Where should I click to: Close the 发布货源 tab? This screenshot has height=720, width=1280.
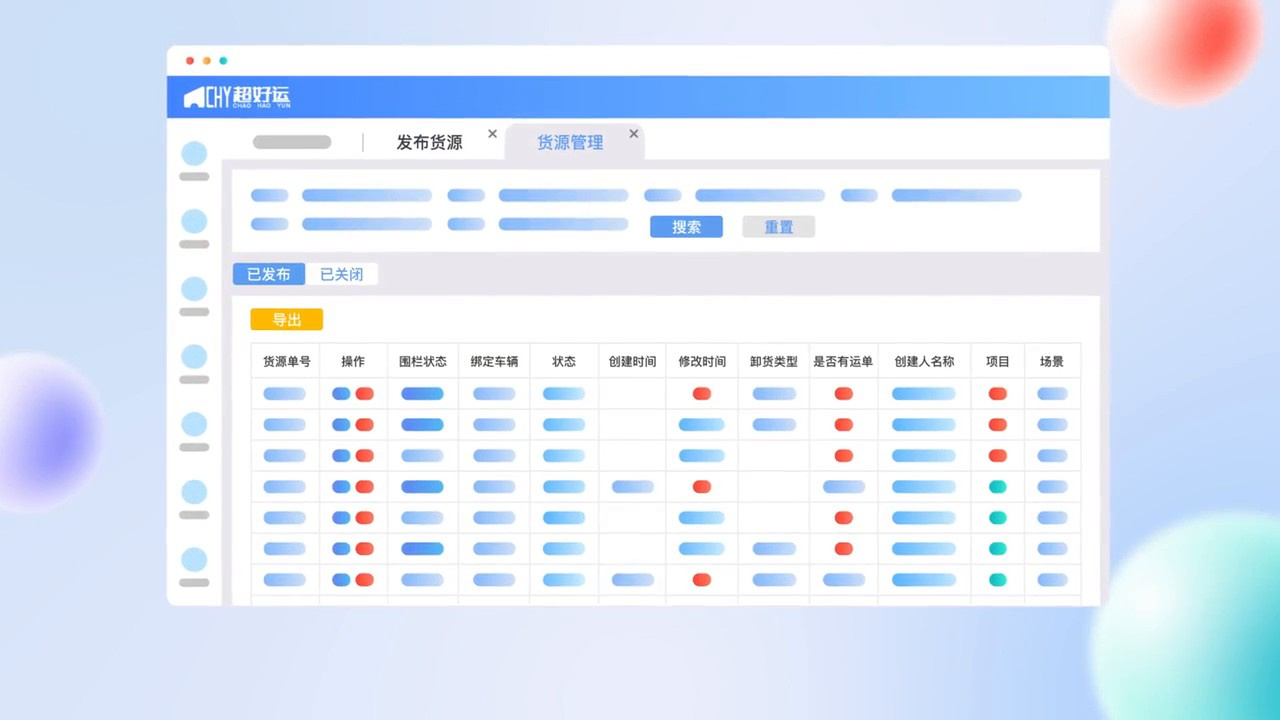tap(492, 134)
